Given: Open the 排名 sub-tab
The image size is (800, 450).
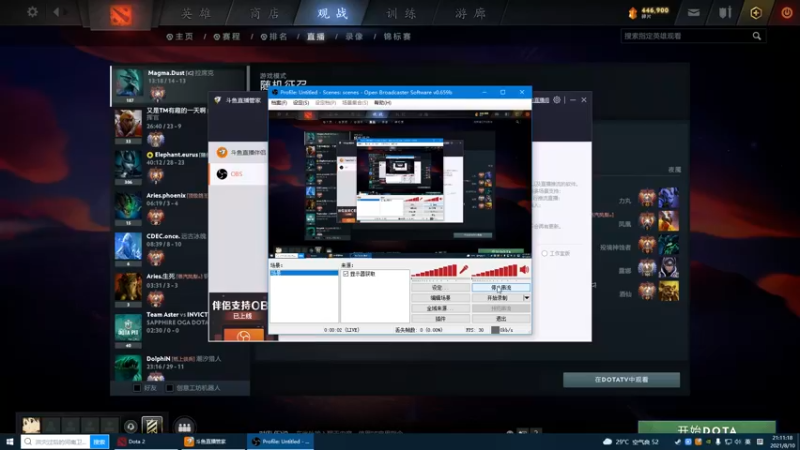Looking at the screenshot, I should 274,37.
